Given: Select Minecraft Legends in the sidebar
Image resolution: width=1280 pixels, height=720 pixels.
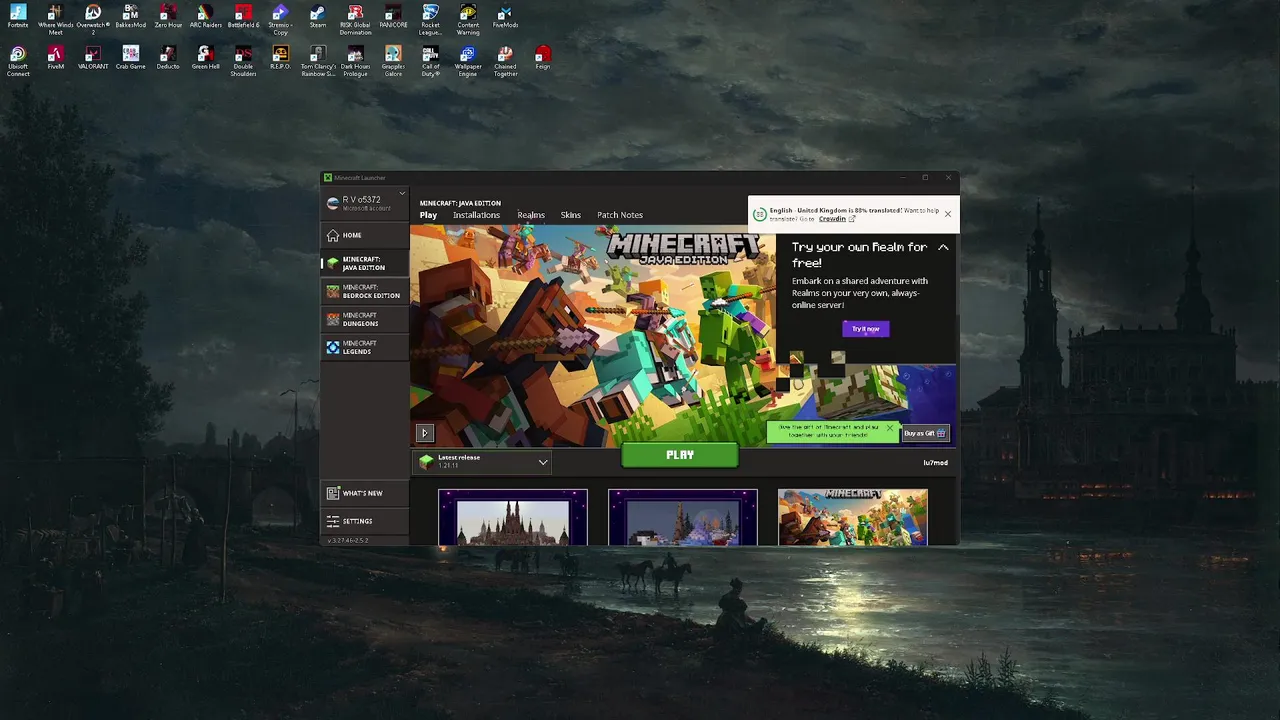Looking at the screenshot, I should [363, 347].
